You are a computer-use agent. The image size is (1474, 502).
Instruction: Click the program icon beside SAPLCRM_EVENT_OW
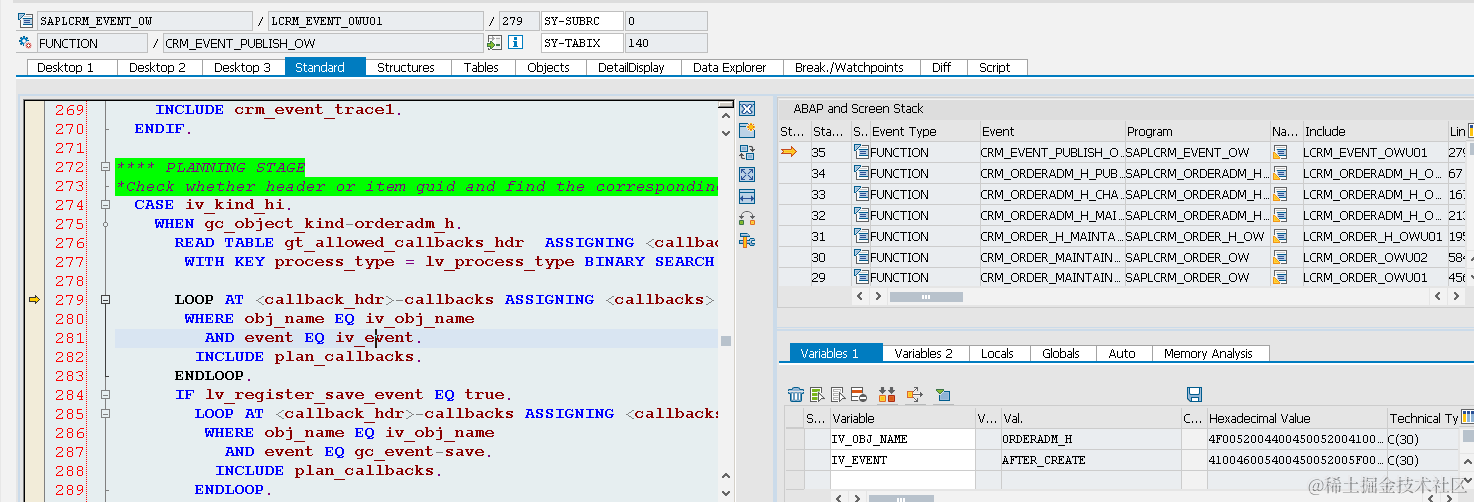[x=26, y=21]
